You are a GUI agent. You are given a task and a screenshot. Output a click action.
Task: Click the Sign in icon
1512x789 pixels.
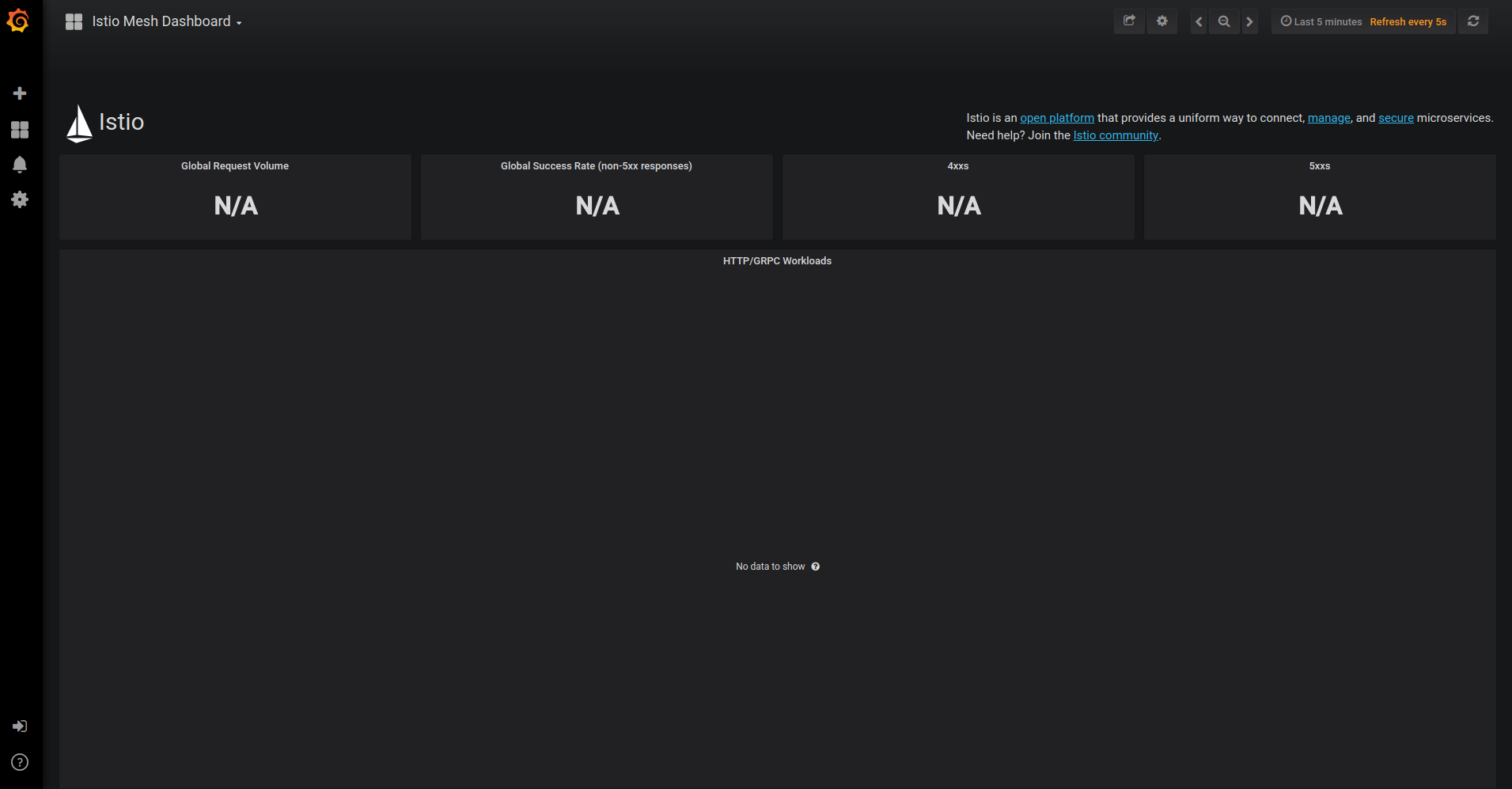(20, 726)
